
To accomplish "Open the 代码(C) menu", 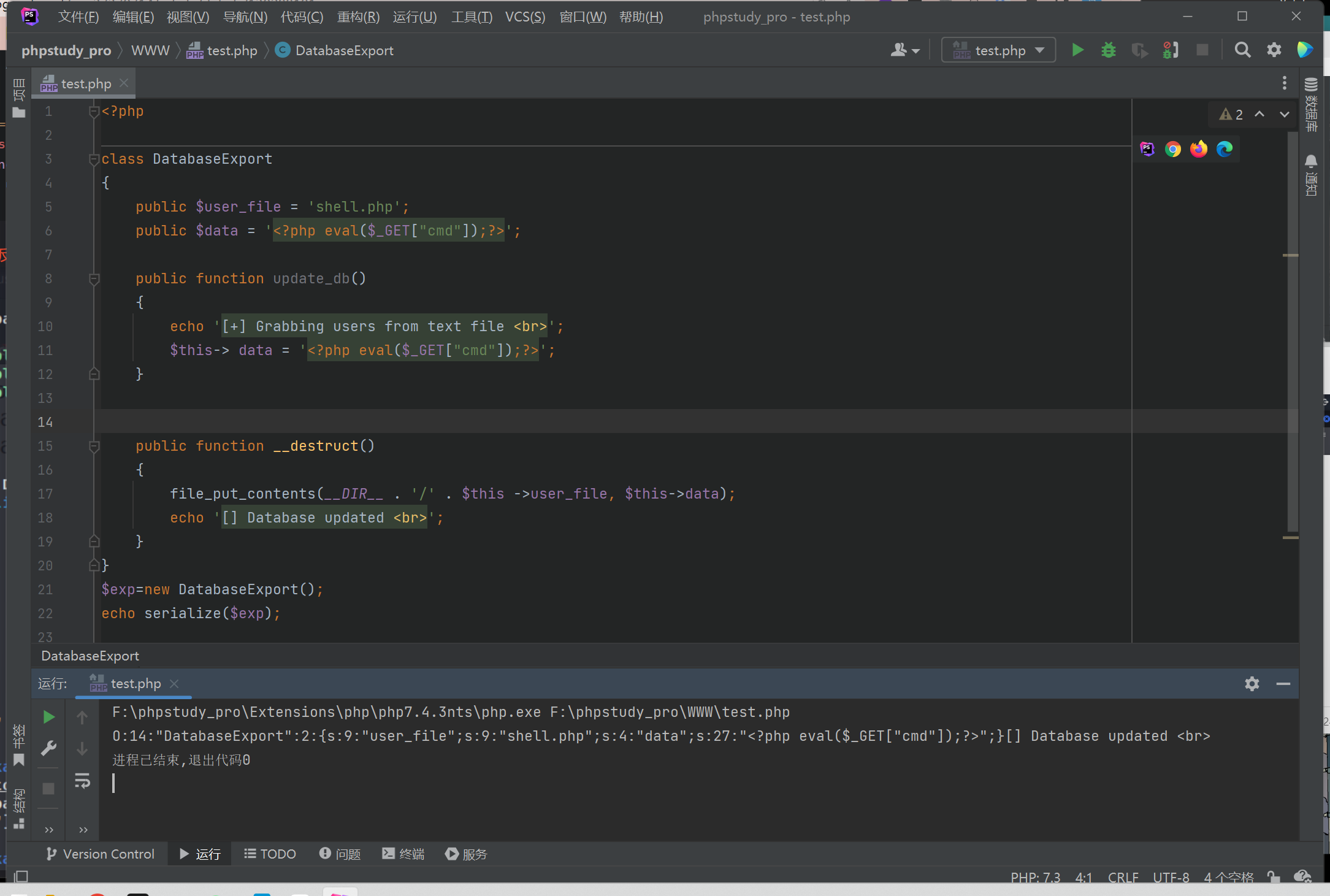I will point(302,17).
